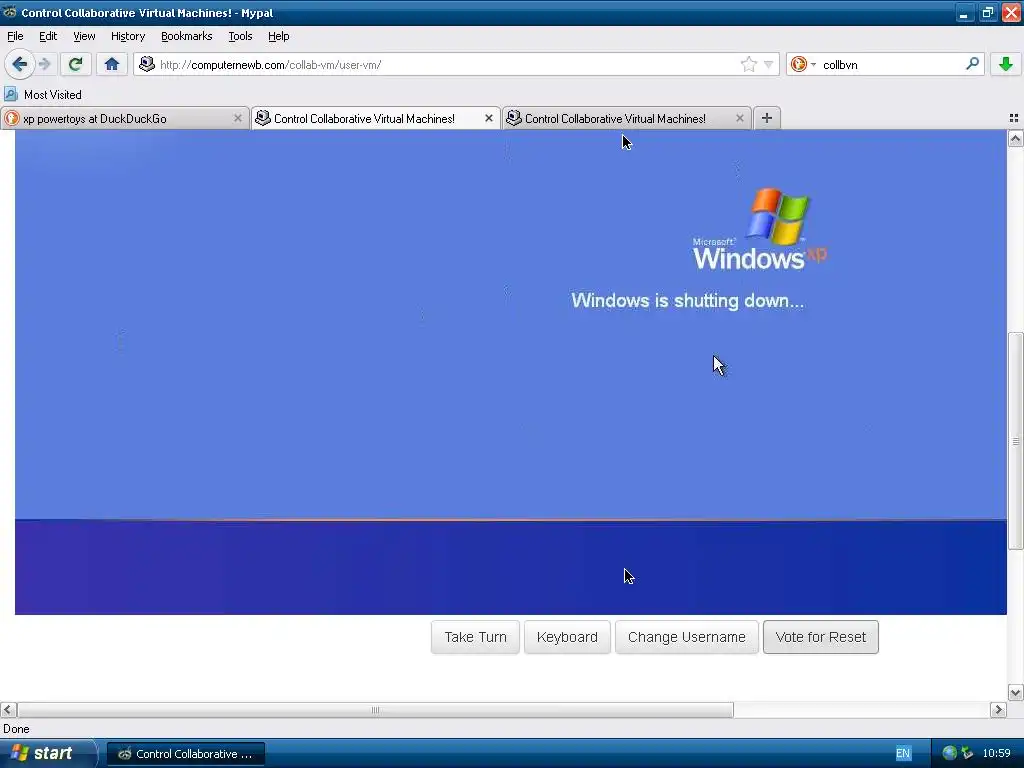Open the DuckDuckGo search engine selector
The width and height of the screenshot is (1024, 768).
point(803,64)
